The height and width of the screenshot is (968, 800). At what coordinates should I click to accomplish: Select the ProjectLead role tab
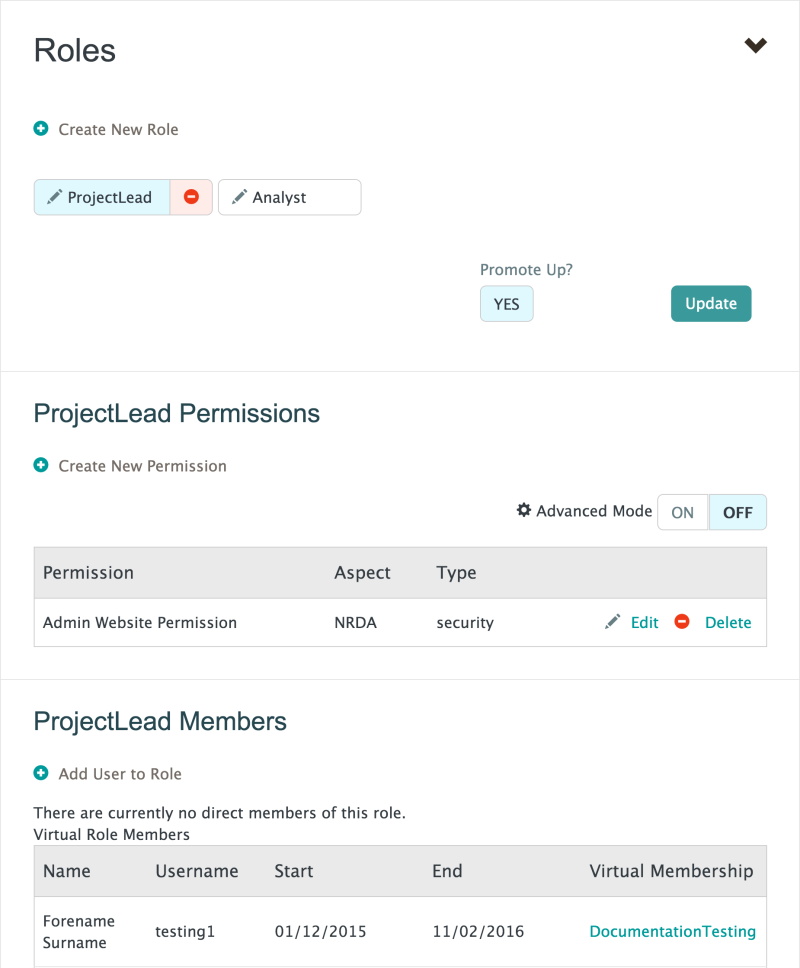110,197
